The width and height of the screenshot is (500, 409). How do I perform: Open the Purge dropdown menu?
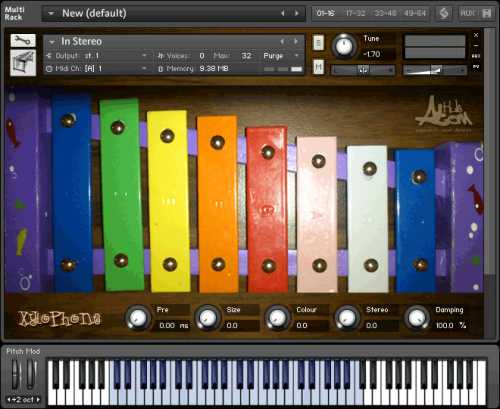pyautogui.click(x=281, y=56)
